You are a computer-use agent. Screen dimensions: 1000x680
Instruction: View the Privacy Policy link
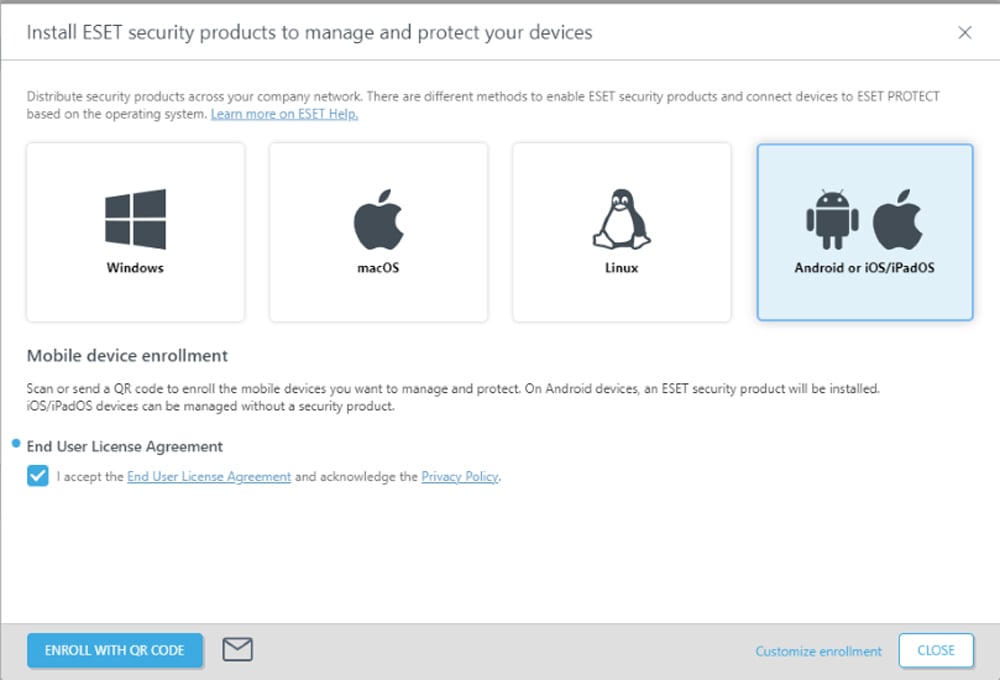point(459,477)
